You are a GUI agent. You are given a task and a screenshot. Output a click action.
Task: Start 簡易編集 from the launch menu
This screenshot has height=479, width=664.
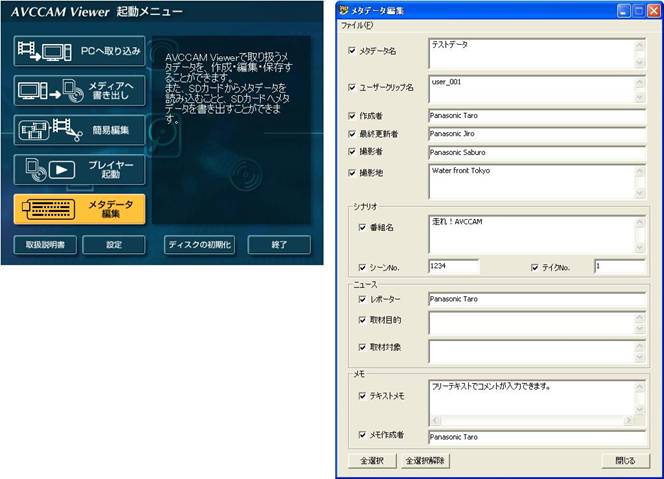[x=79, y=130]
